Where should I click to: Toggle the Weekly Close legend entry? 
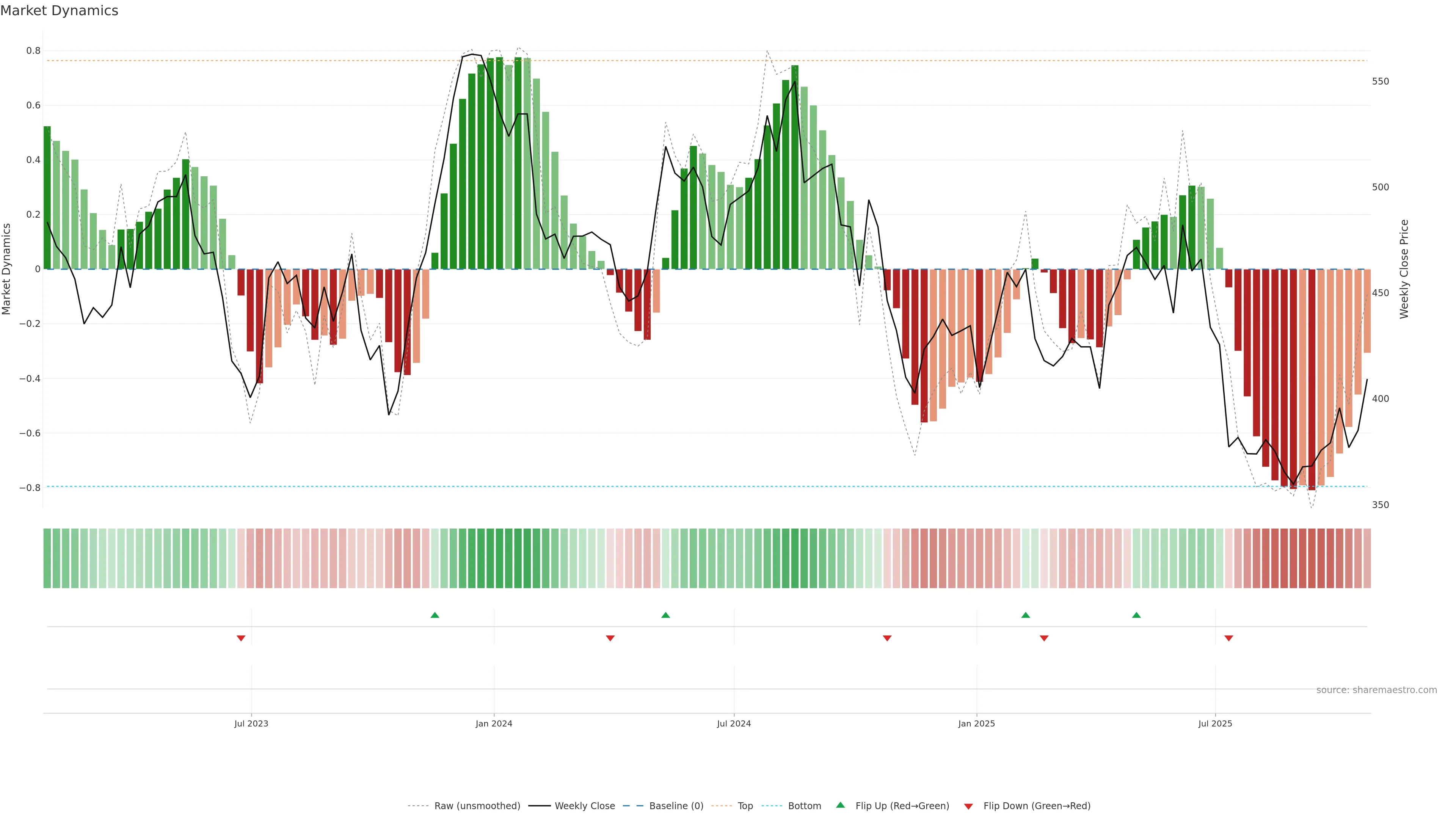584,805
